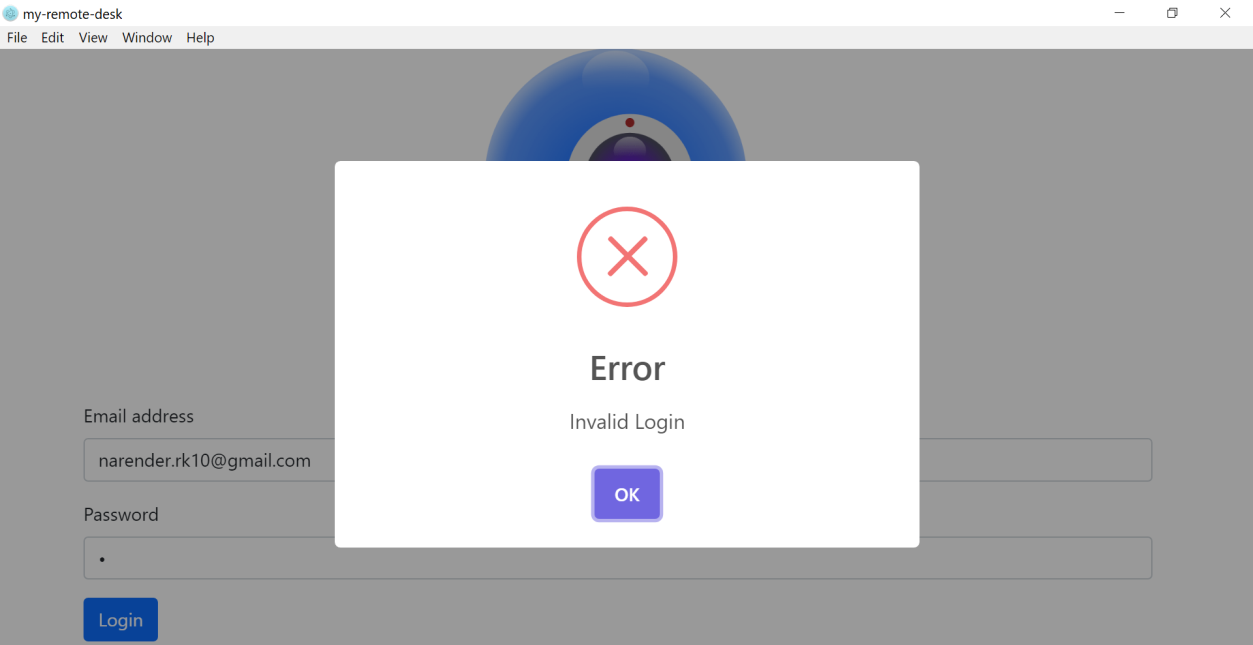Viewport: 1253px width, 645px height.
Task: Close the my-remote-desk window
Action: 1225,13
